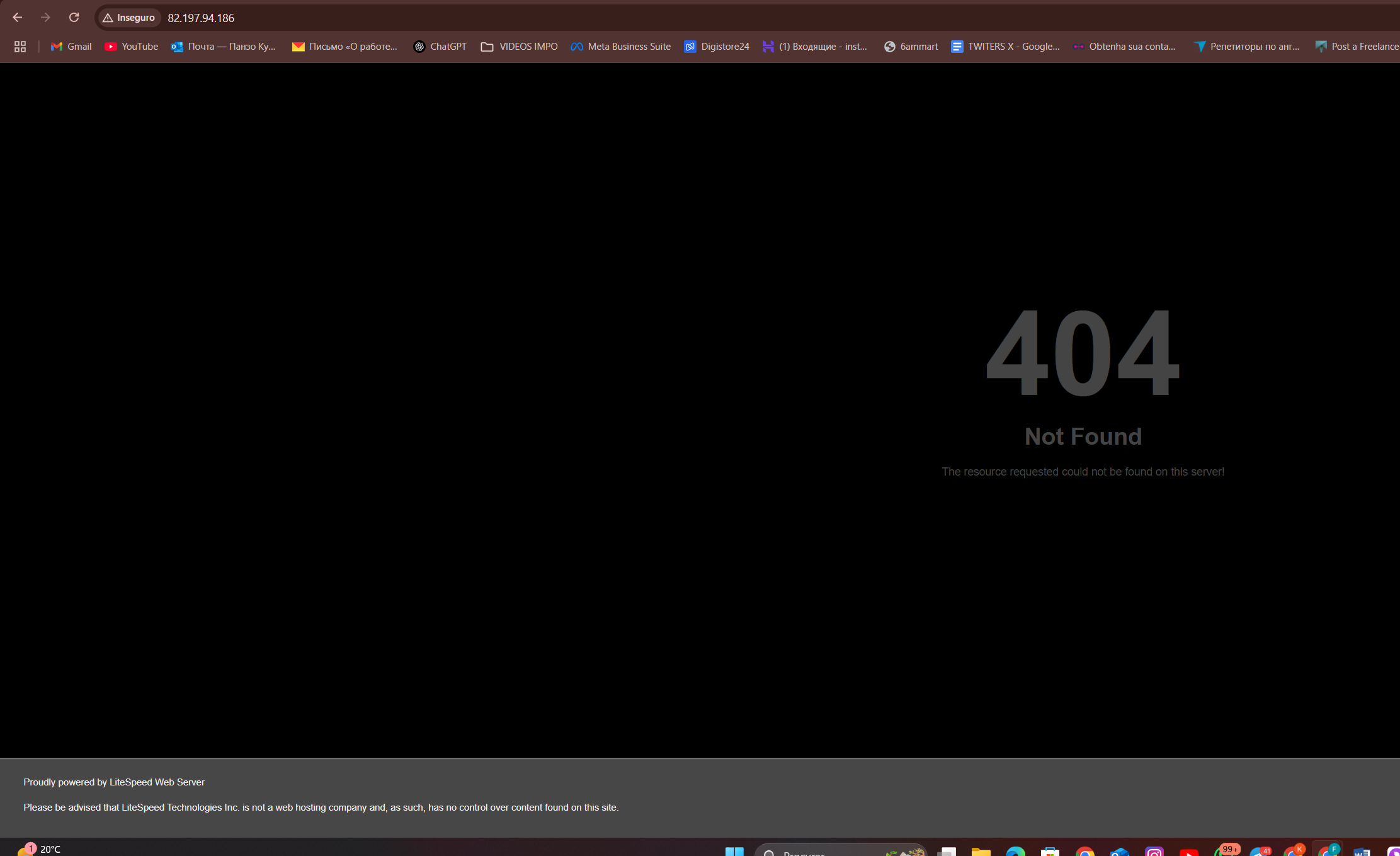The image size is (1400, 856).
Task: Click Proudly powered by LiteSpeed Web Server text
Action: point(114,782)
